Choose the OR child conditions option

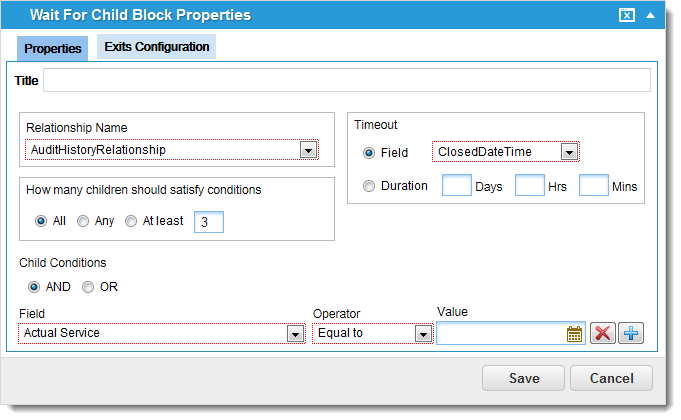(x=88, y=287)
